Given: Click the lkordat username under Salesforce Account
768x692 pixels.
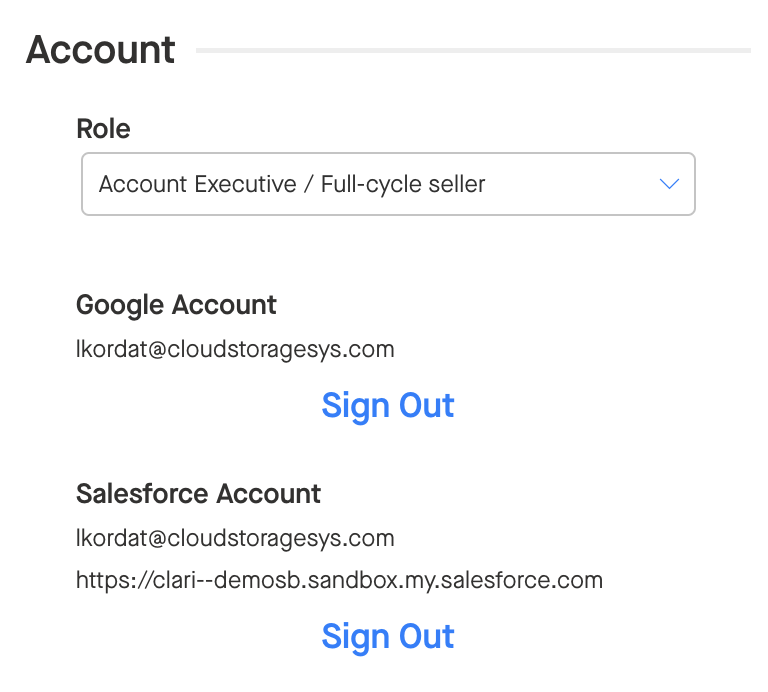Looking at the screenshot, I should point(111,538).
